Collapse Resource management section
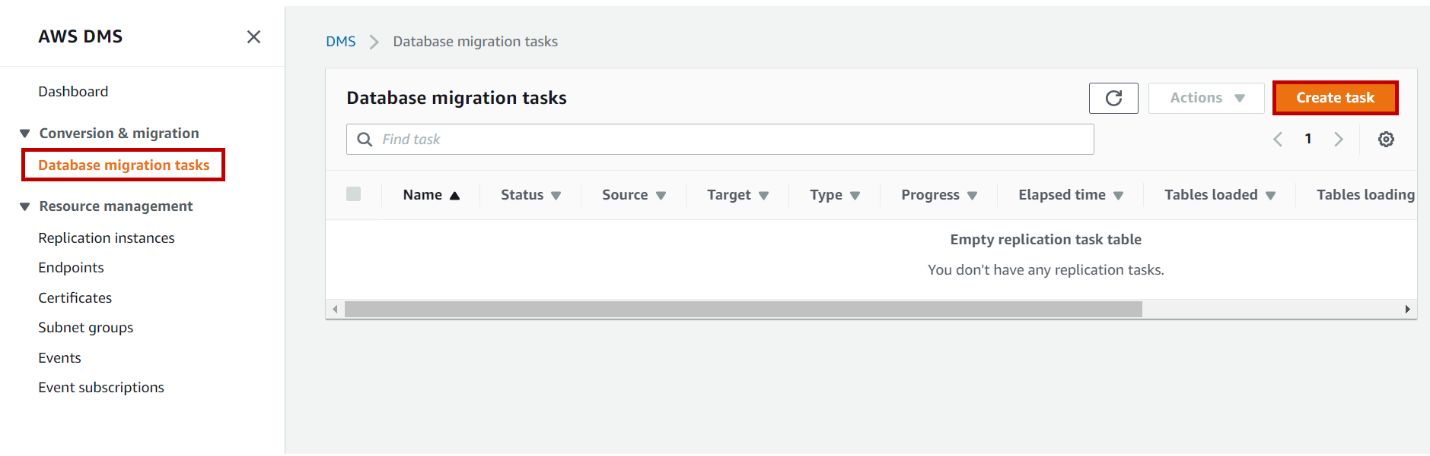Screen dimensions: 1430x456 click(x=25, y=207)
